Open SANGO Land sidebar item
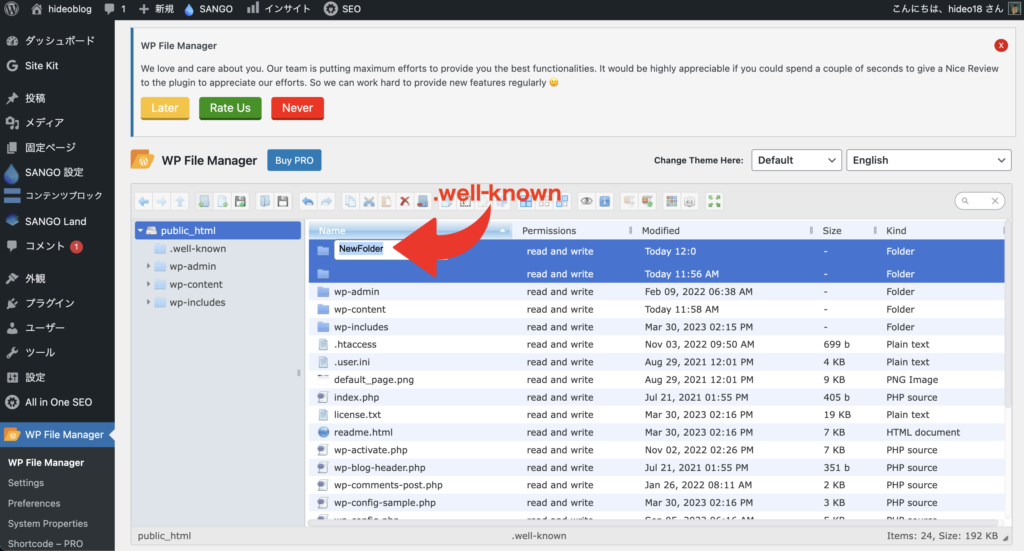The width and height of the screenshot is (1024, 551). pos(57,221)
